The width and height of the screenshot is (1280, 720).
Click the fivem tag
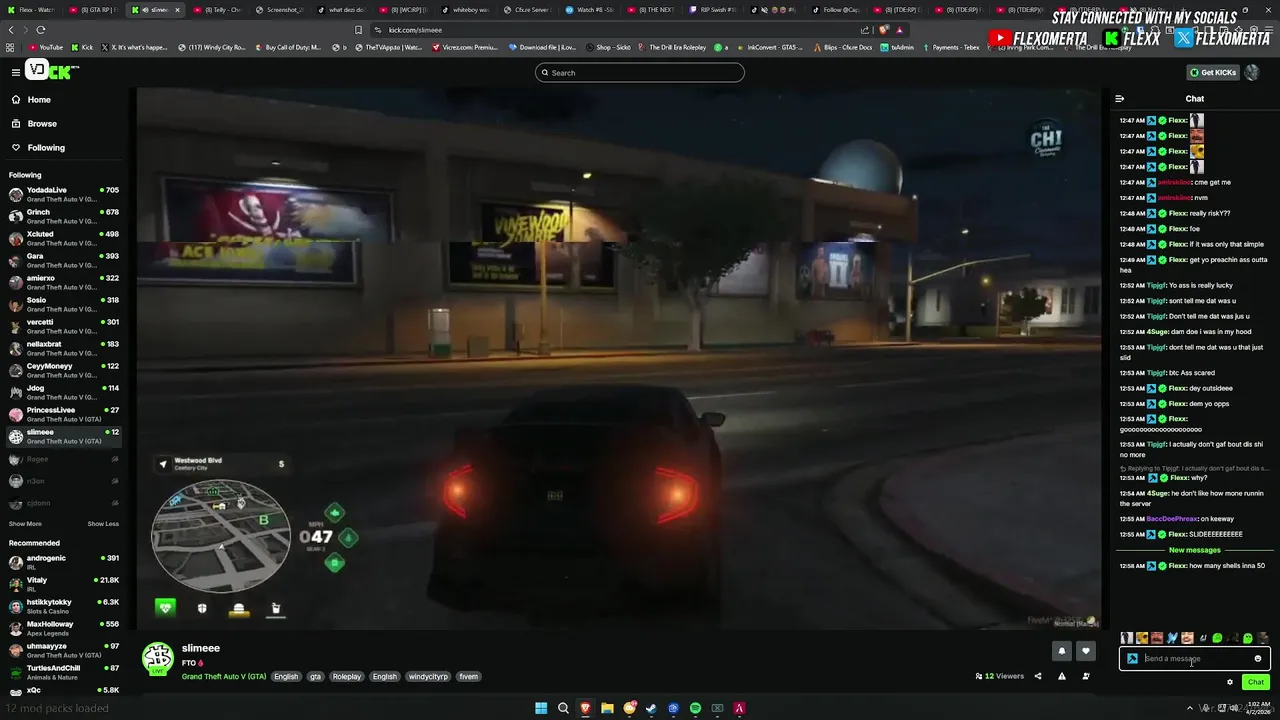tap(468, 677)
